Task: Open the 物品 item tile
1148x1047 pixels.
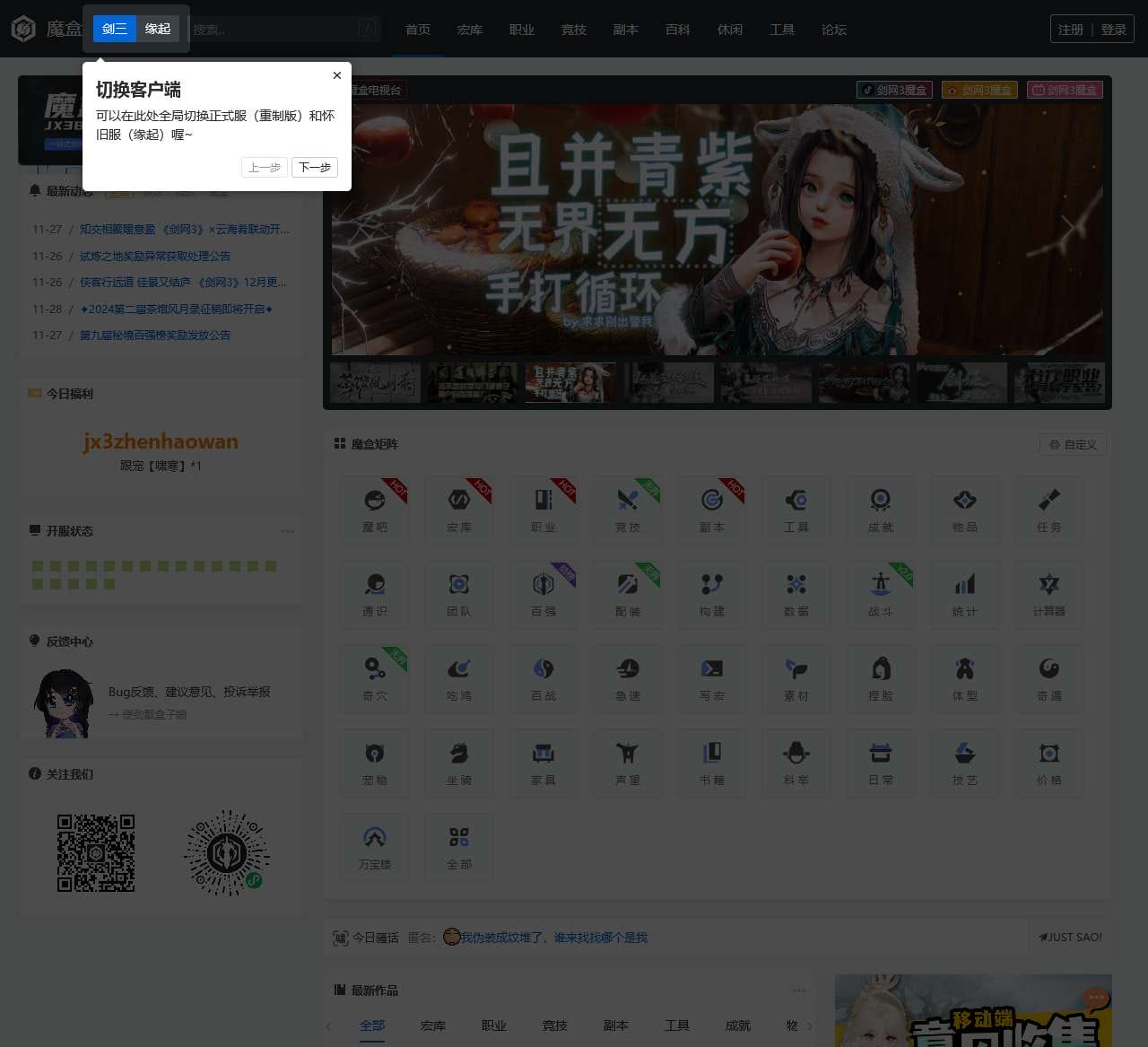Action: (x=965, y=509)
